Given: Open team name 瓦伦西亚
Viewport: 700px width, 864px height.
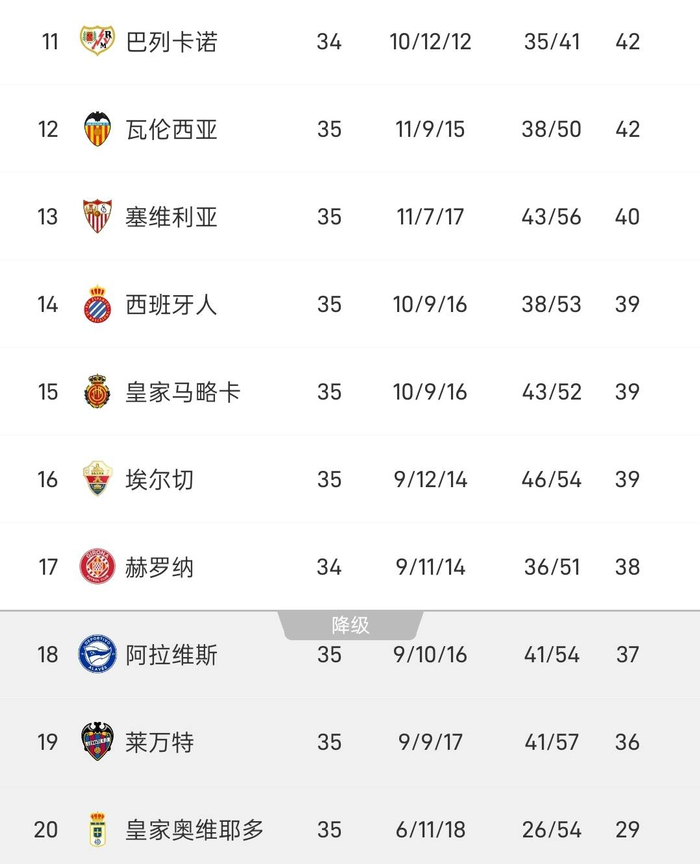Looking at the screenshot, I should 171,129.
